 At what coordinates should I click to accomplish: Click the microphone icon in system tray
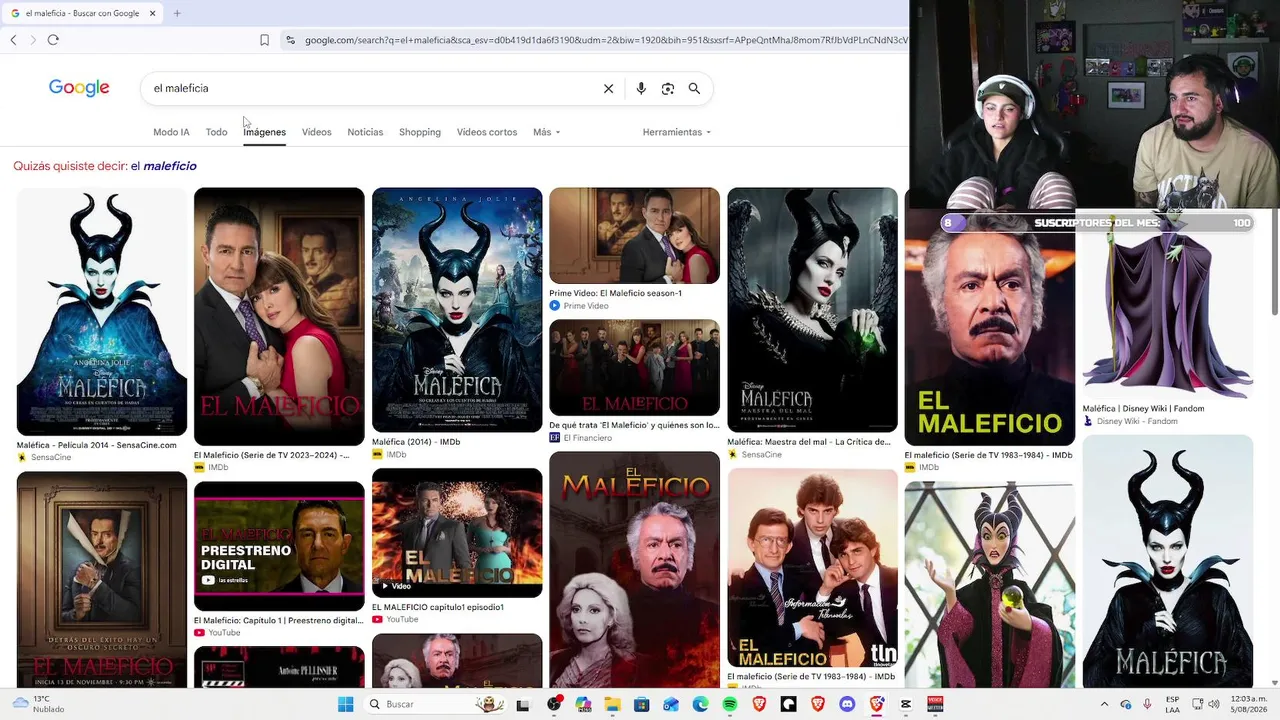coord(1147,704)
